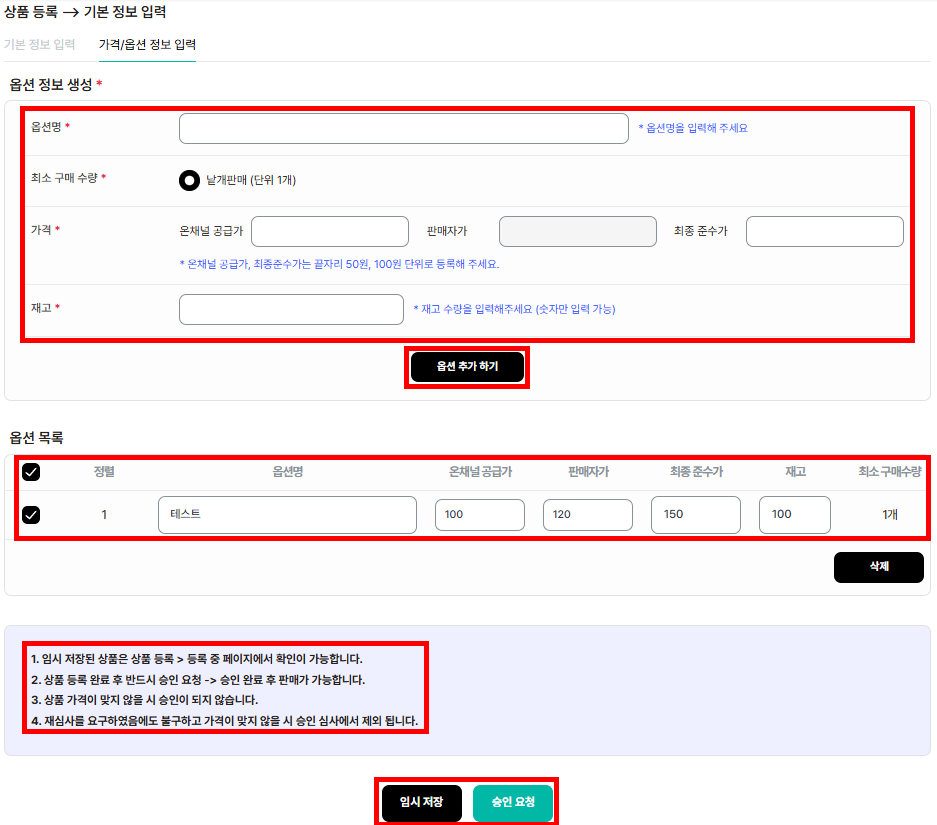Edit the 판매자가 value 120 in list
This screenshot has width=937, height=825.
click(587, 514)
